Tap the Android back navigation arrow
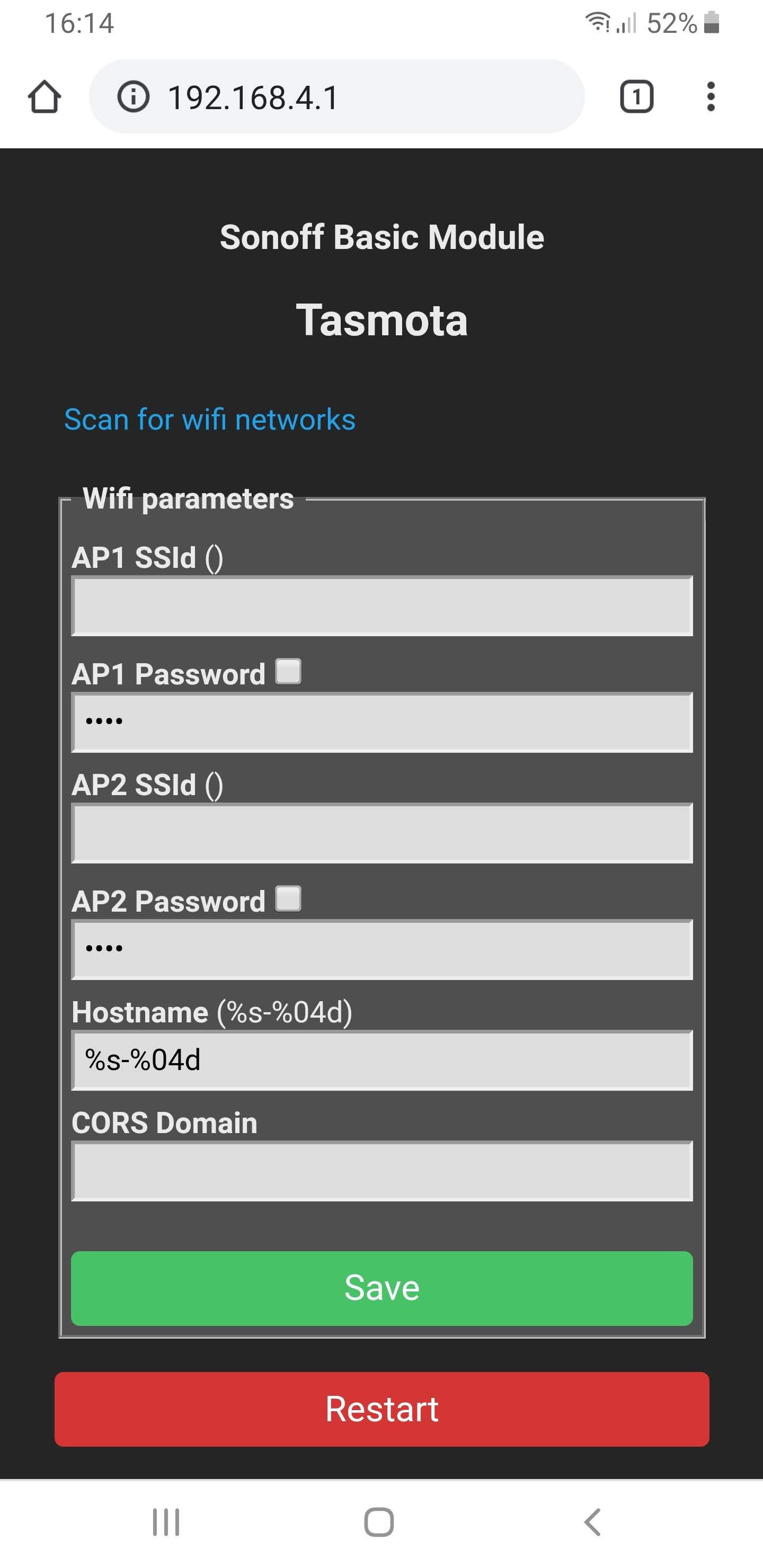763x1568 pixels. (592, 1522)
